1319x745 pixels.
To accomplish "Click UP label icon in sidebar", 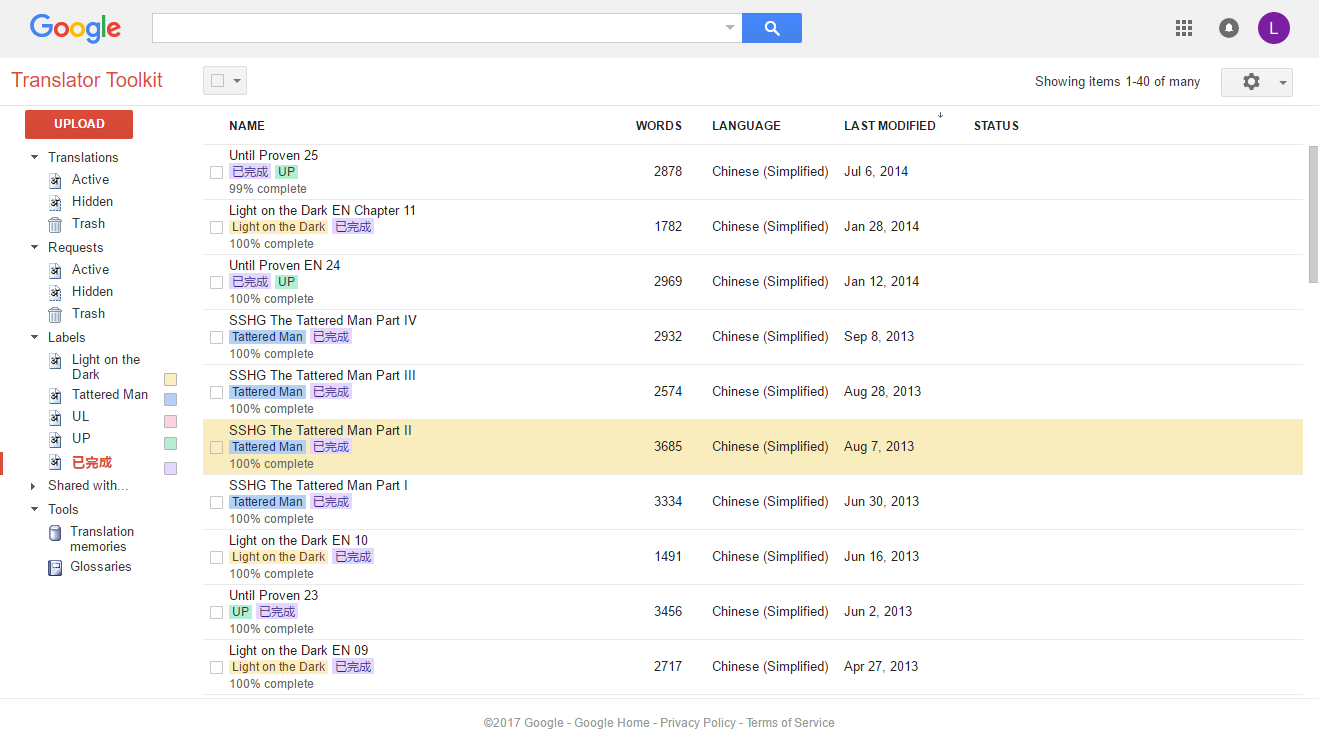I will point(56,439).
